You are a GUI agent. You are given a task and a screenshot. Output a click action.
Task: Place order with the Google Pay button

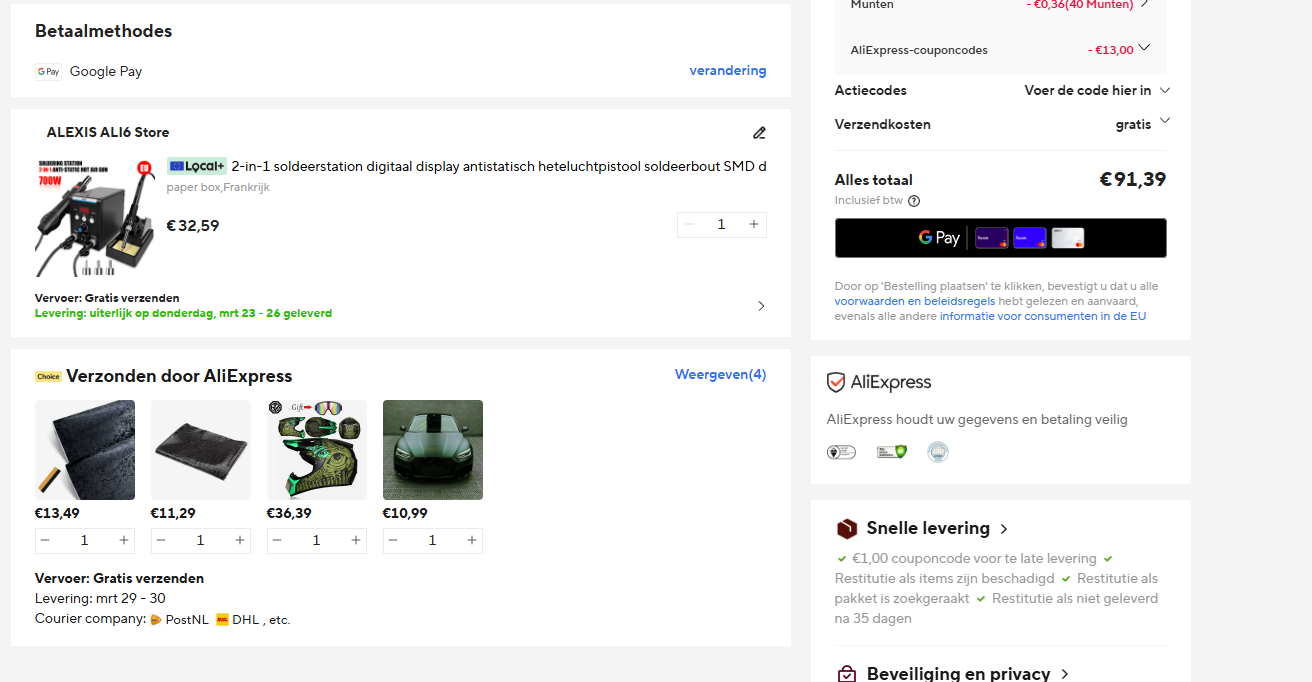click(x=1000, y=238)
